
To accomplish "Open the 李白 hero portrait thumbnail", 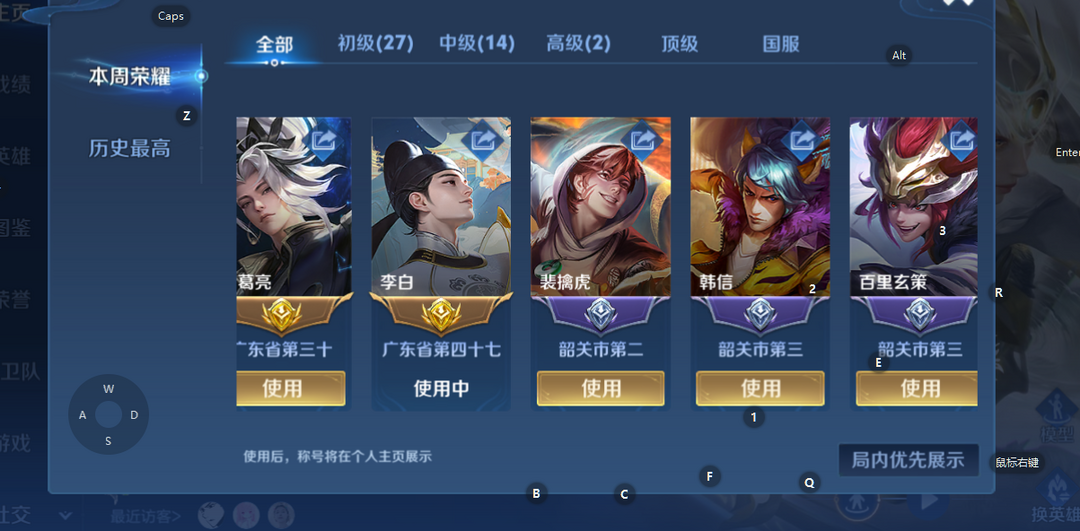I will coord(441,207).
